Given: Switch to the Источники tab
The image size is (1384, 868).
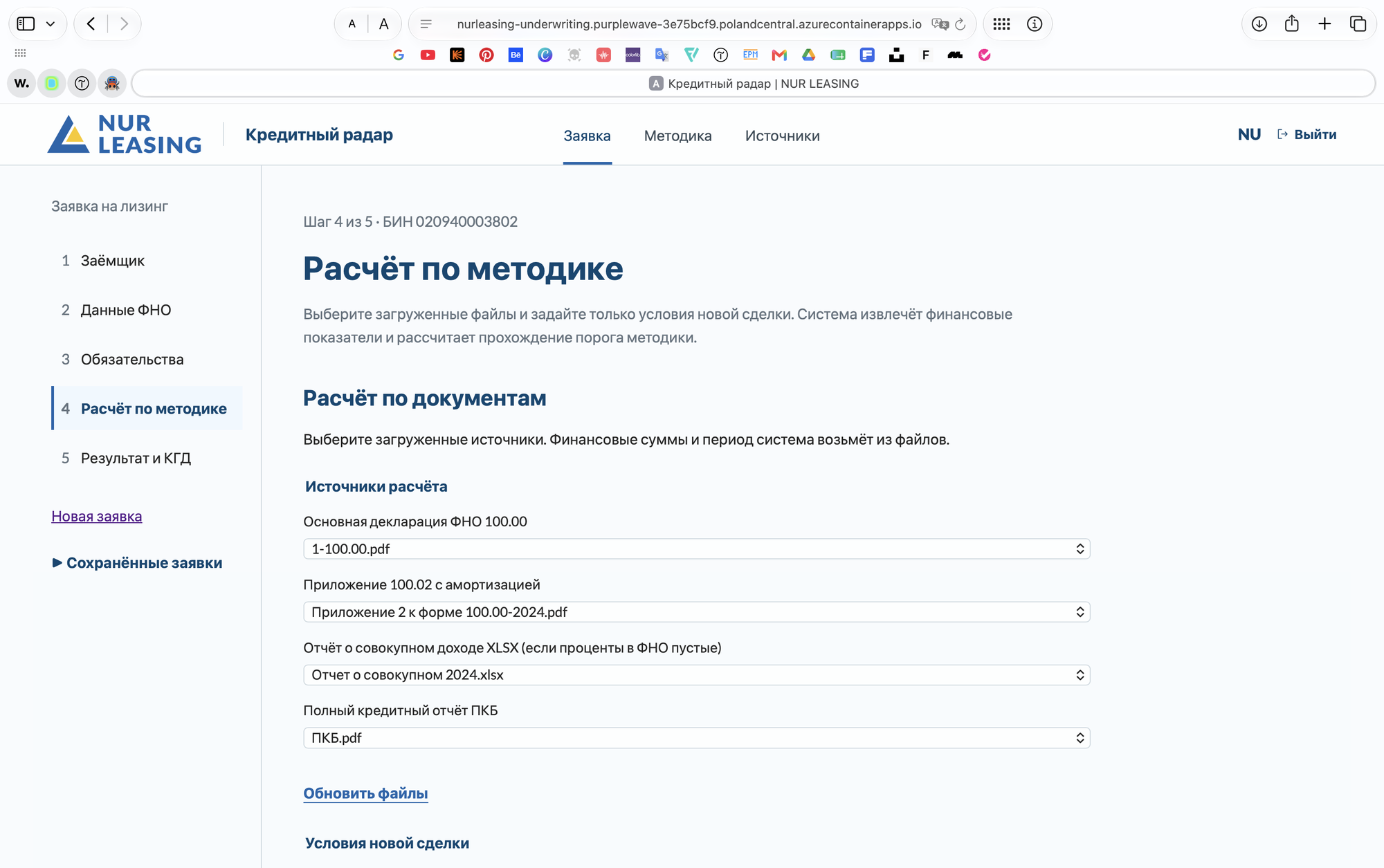Looking at the screenshot, I should 782,136.
